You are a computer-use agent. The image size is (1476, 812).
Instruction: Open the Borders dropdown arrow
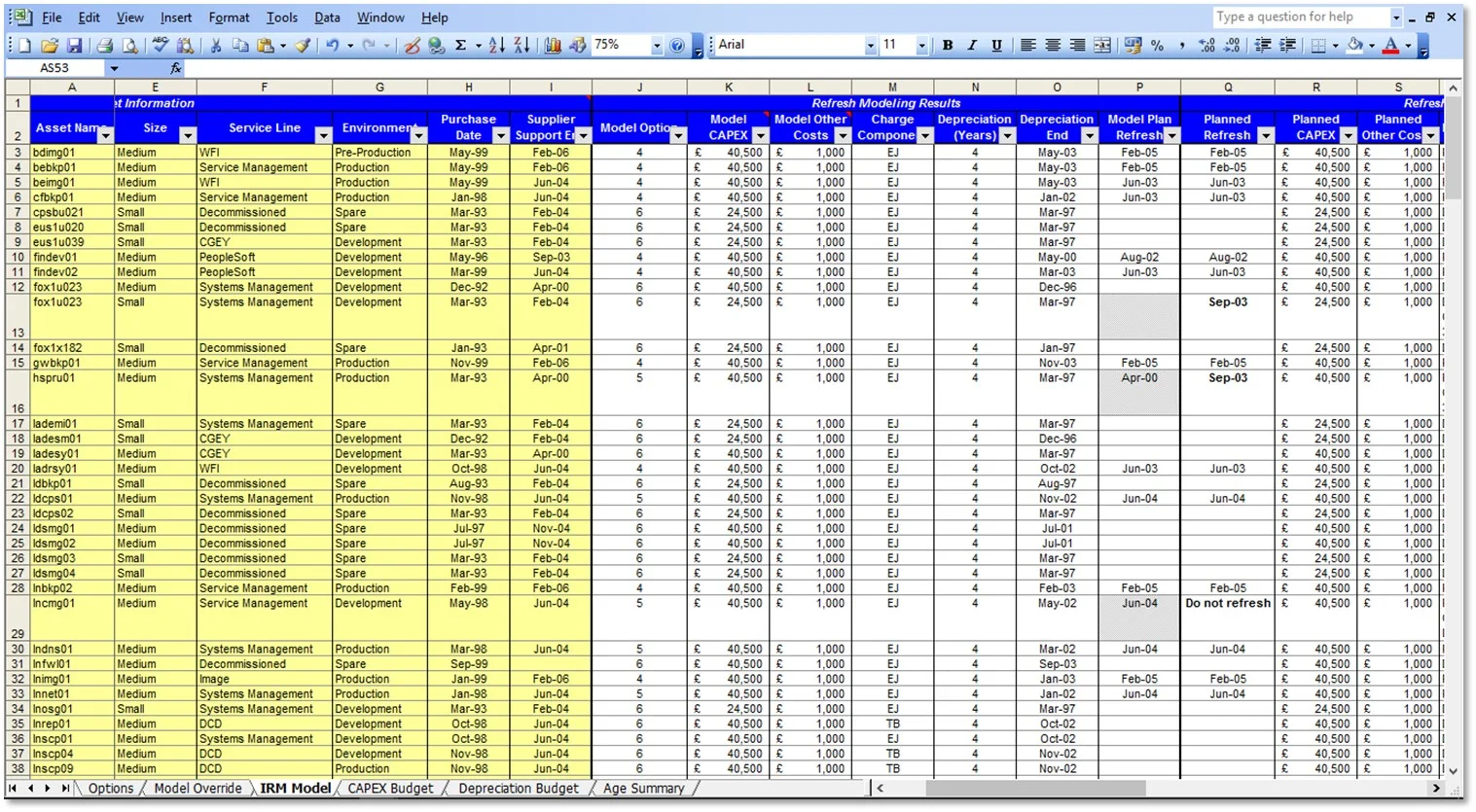pos(1334,45)
